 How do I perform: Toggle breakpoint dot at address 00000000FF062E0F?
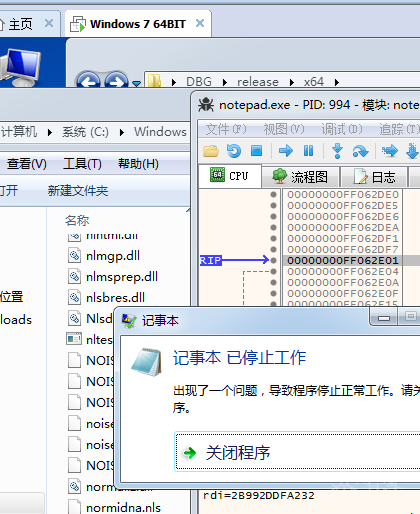tap(274, 293)
